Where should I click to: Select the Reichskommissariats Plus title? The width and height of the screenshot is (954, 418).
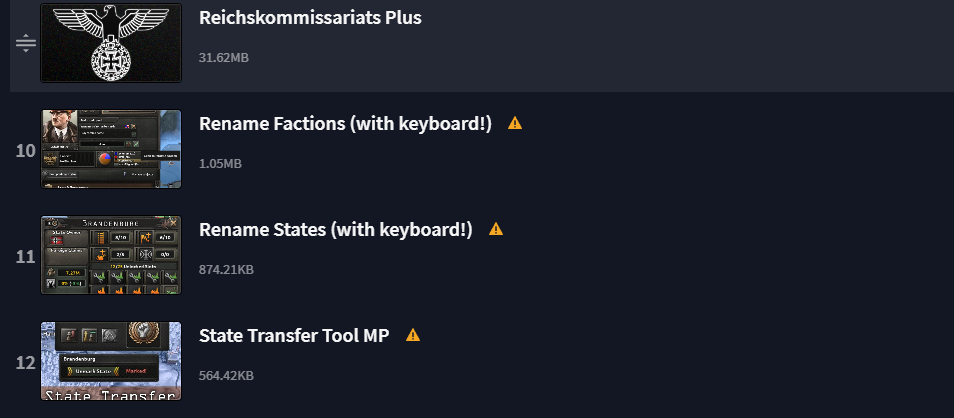(310, 18)
